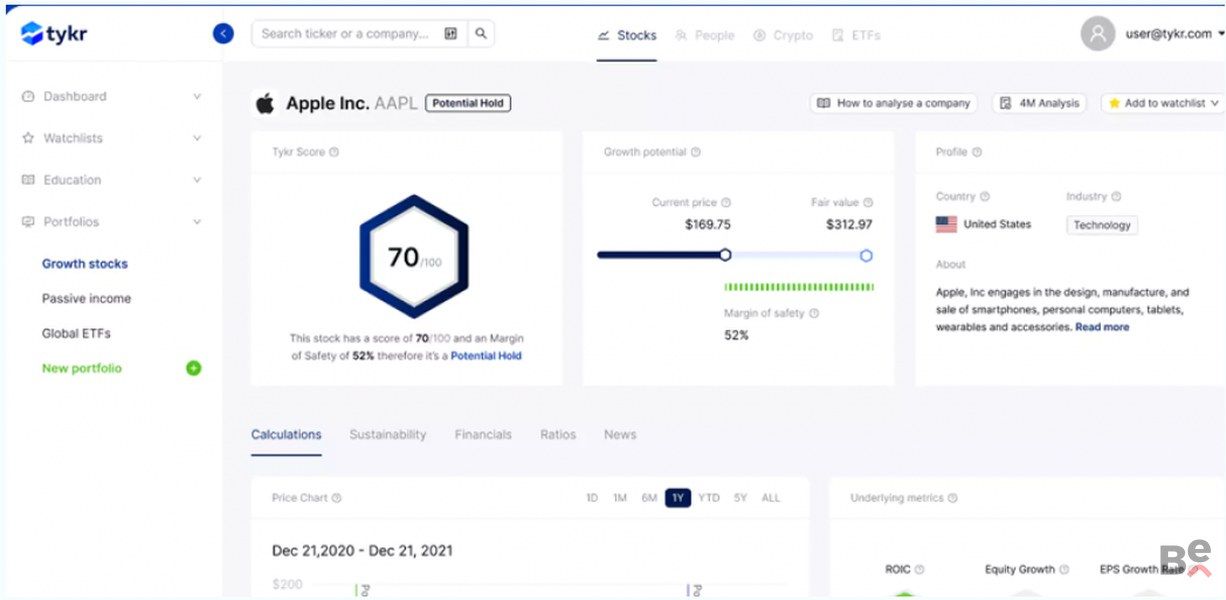Open the Calculations tab

pos(286,435)
